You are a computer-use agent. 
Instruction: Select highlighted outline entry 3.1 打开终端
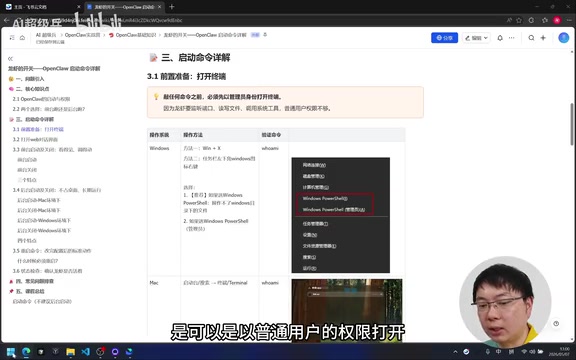[38, 129]
